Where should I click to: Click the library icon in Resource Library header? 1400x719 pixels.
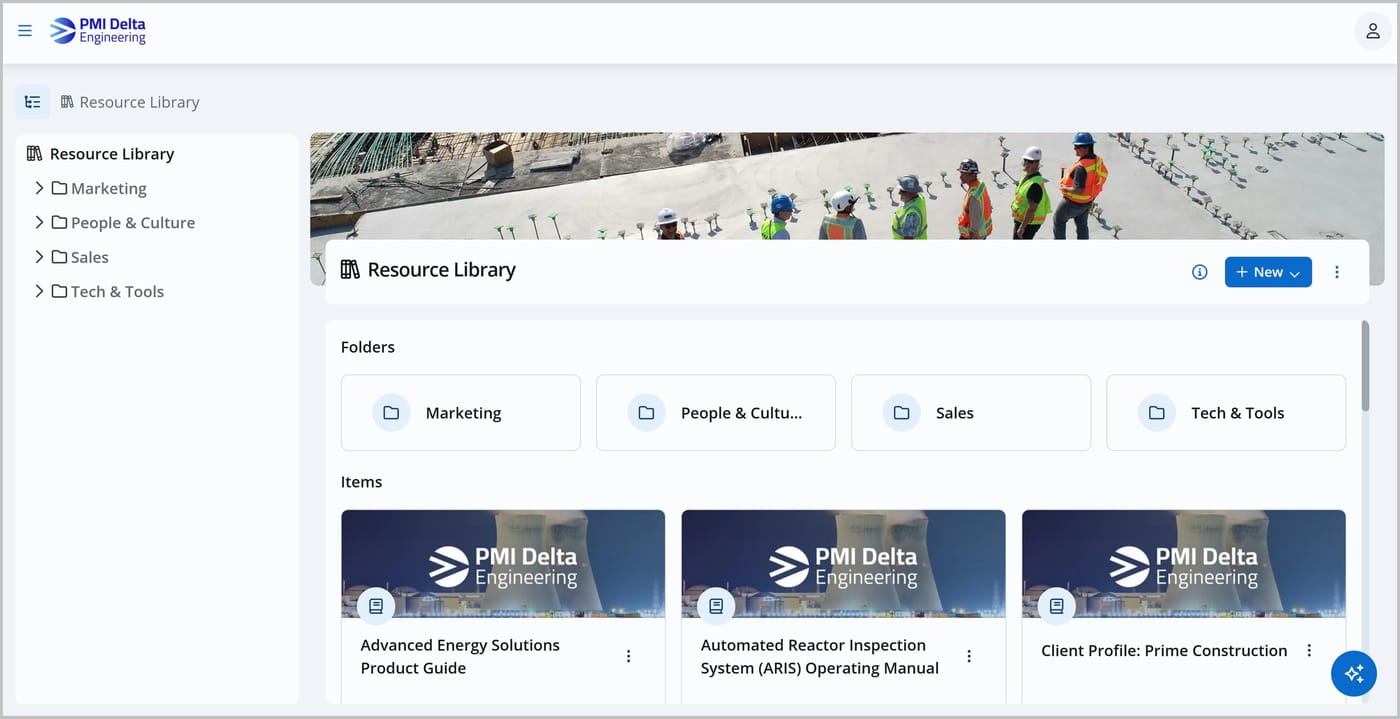[350, 269]
